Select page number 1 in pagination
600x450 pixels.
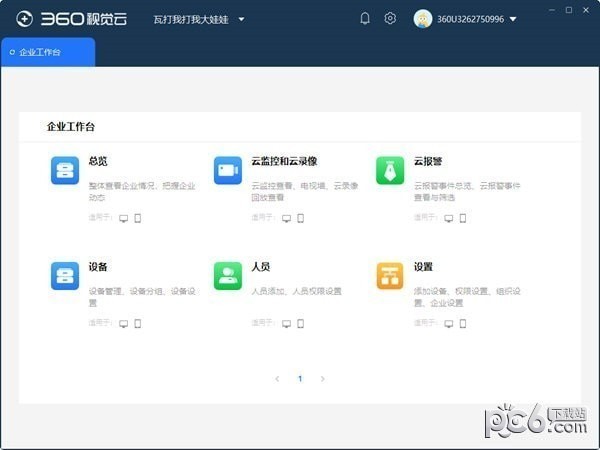300,379
